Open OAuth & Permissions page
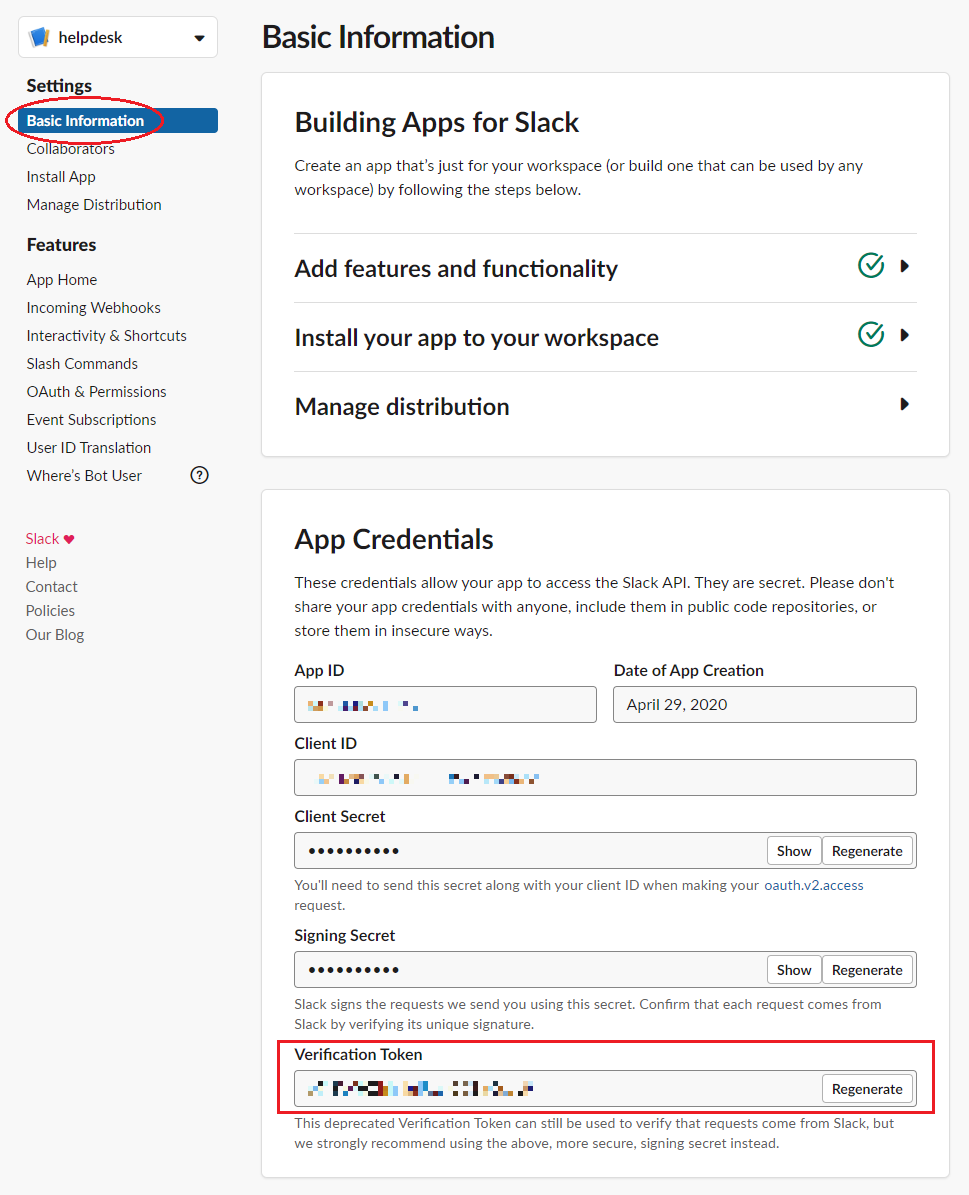The image size is (969, 1195). coord(96,392)
